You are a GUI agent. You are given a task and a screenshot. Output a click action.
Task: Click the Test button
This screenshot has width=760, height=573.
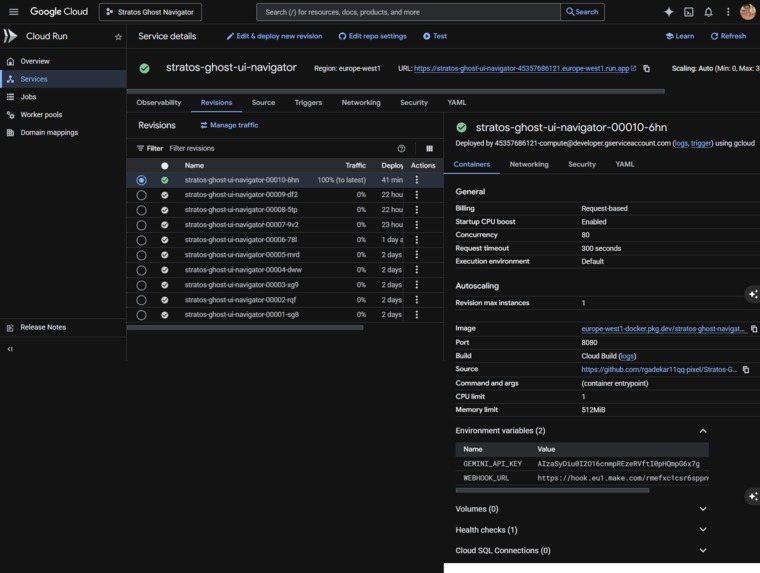(x=435, y=36)
